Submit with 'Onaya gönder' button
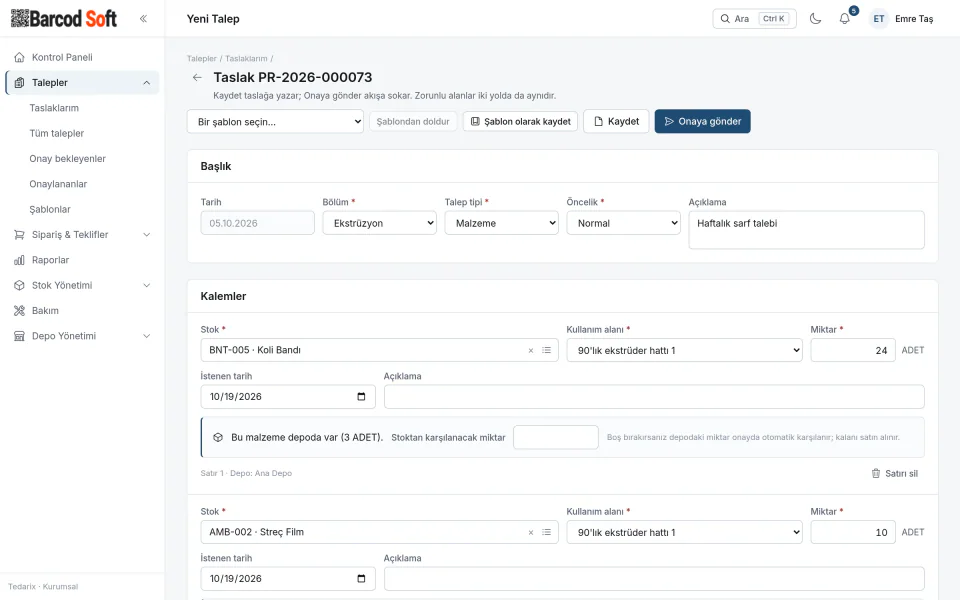Screen dimensions: 960x600 coord(702,121)
